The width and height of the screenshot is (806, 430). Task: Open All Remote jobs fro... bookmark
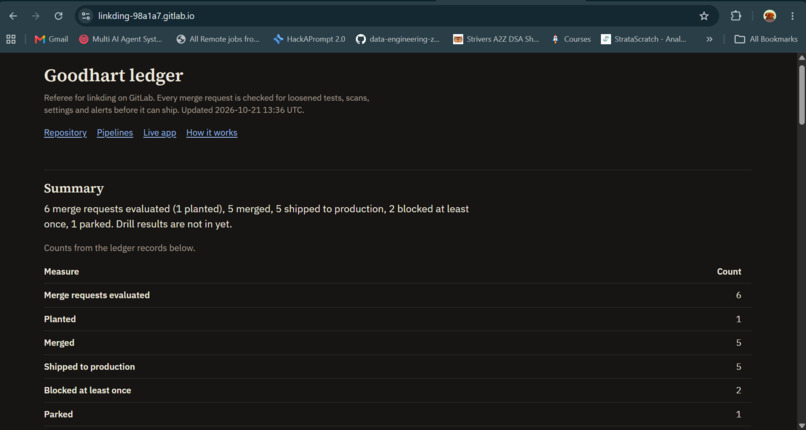[x=217, y=39]
